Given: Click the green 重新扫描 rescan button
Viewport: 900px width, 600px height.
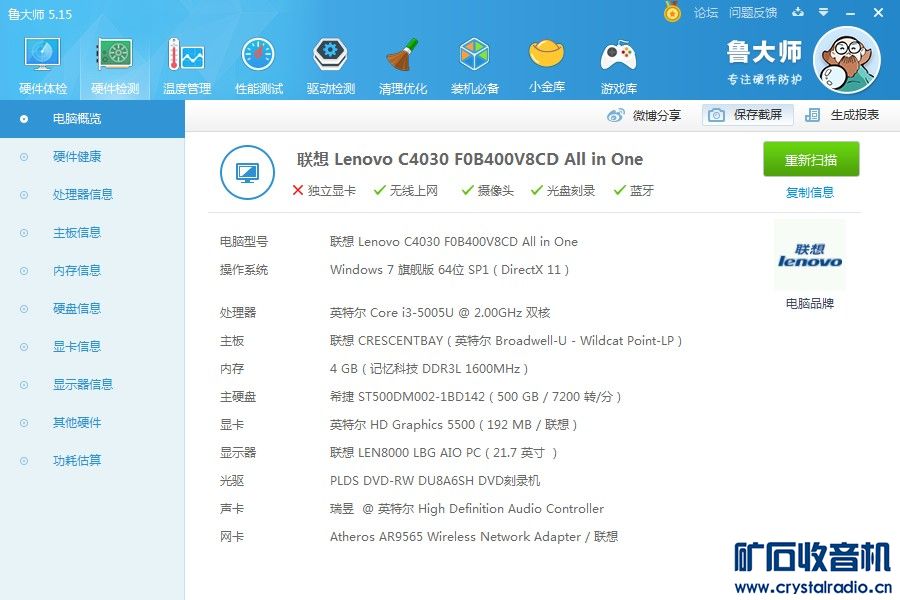Looking at the screenshot, I should click(x=811, y=159).
